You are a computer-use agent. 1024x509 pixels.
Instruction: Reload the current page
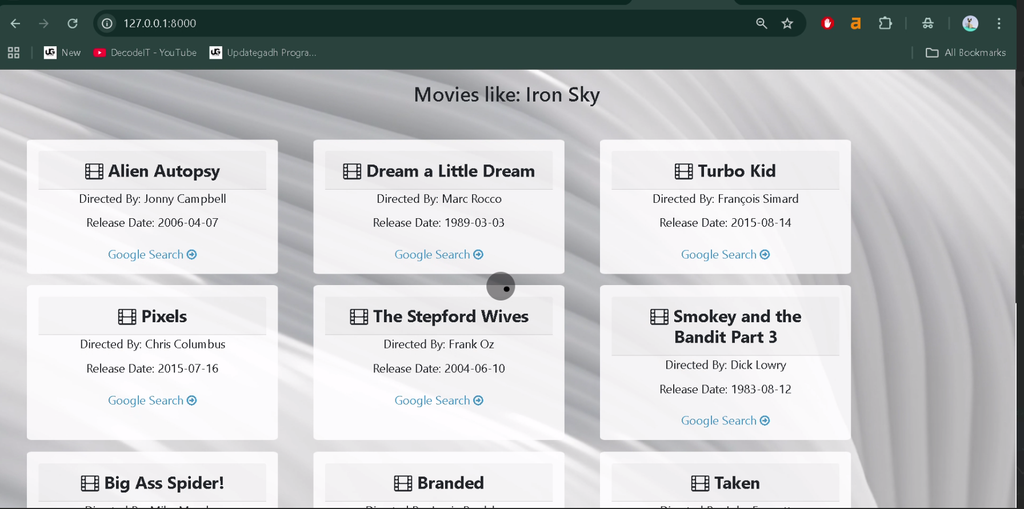tap(72, 24)
